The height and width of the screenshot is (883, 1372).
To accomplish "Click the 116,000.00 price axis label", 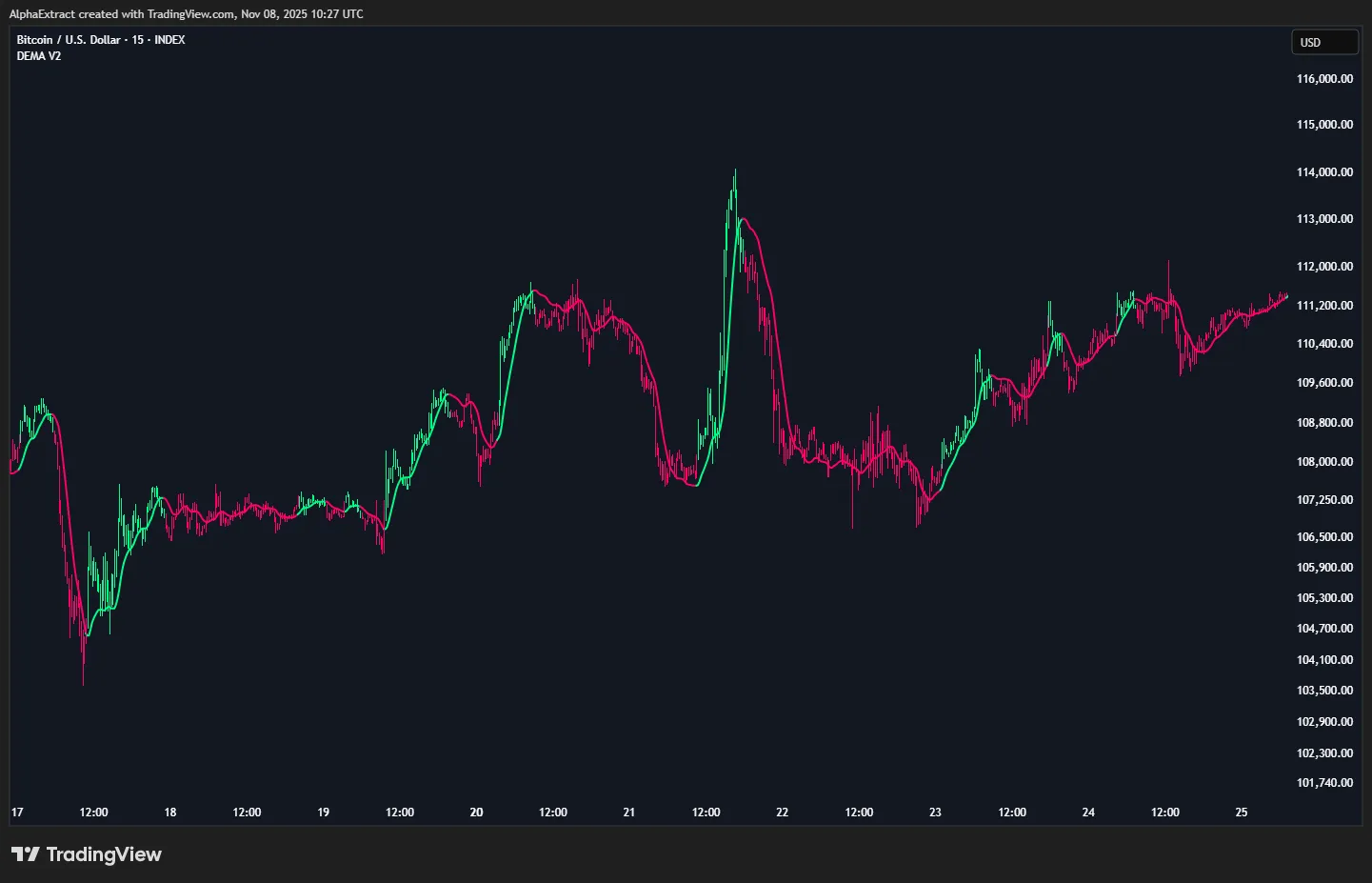I will click(x=1324, y=79).
